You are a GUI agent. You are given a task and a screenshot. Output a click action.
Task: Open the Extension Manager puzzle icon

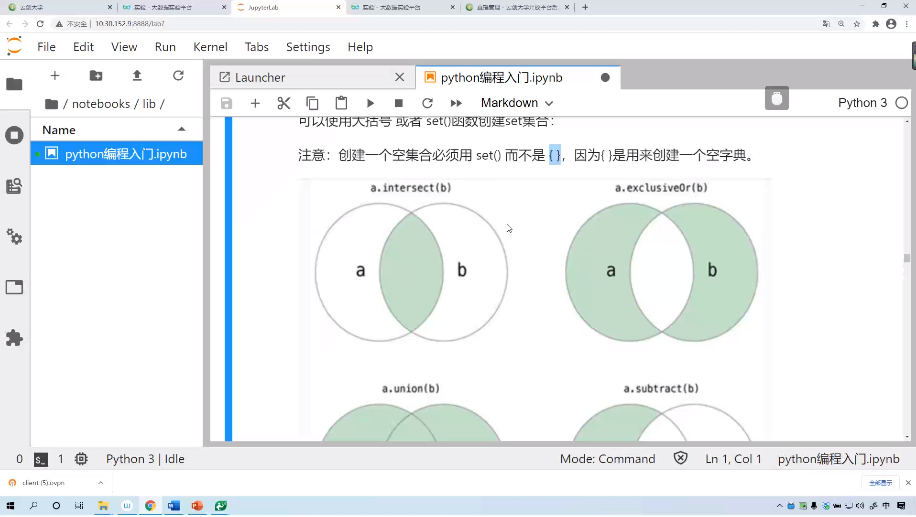pos(14,338)
